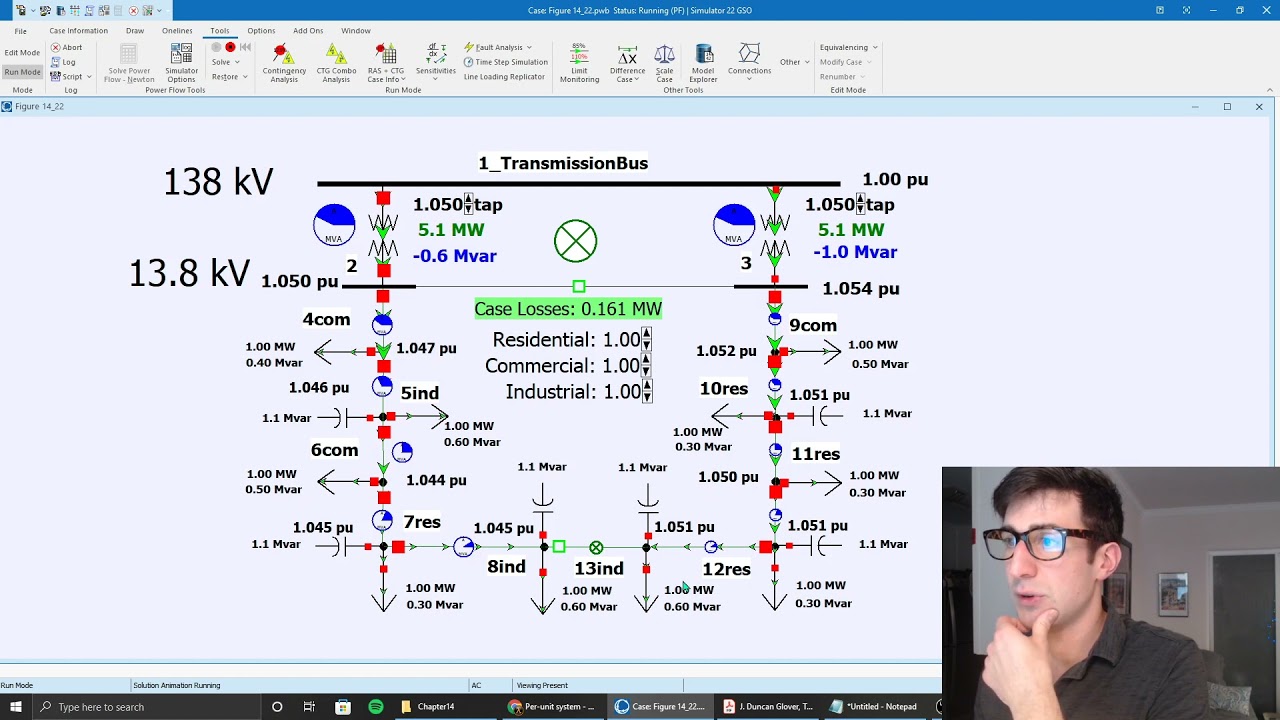The image size is (1280, 720).
Task: Adjust Commercial load multiplier stepper
Action: (646, 366)
